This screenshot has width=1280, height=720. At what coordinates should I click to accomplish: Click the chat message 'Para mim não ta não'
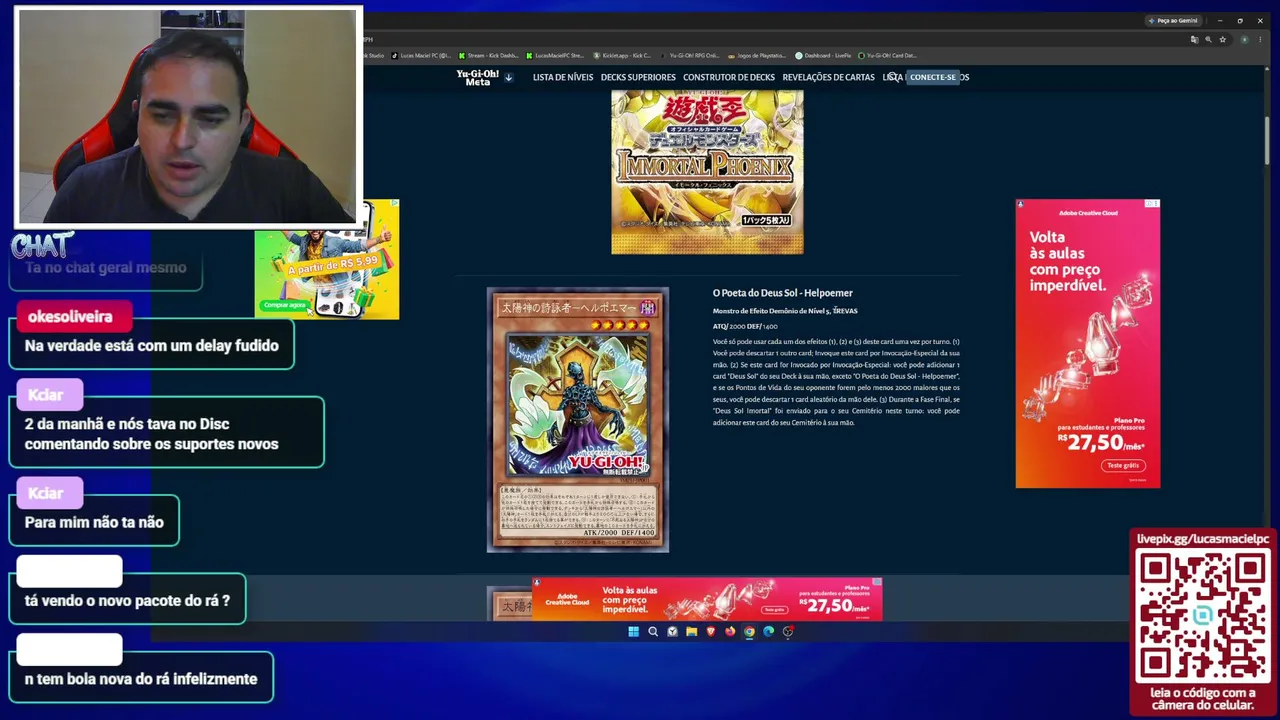pos(94,522)
